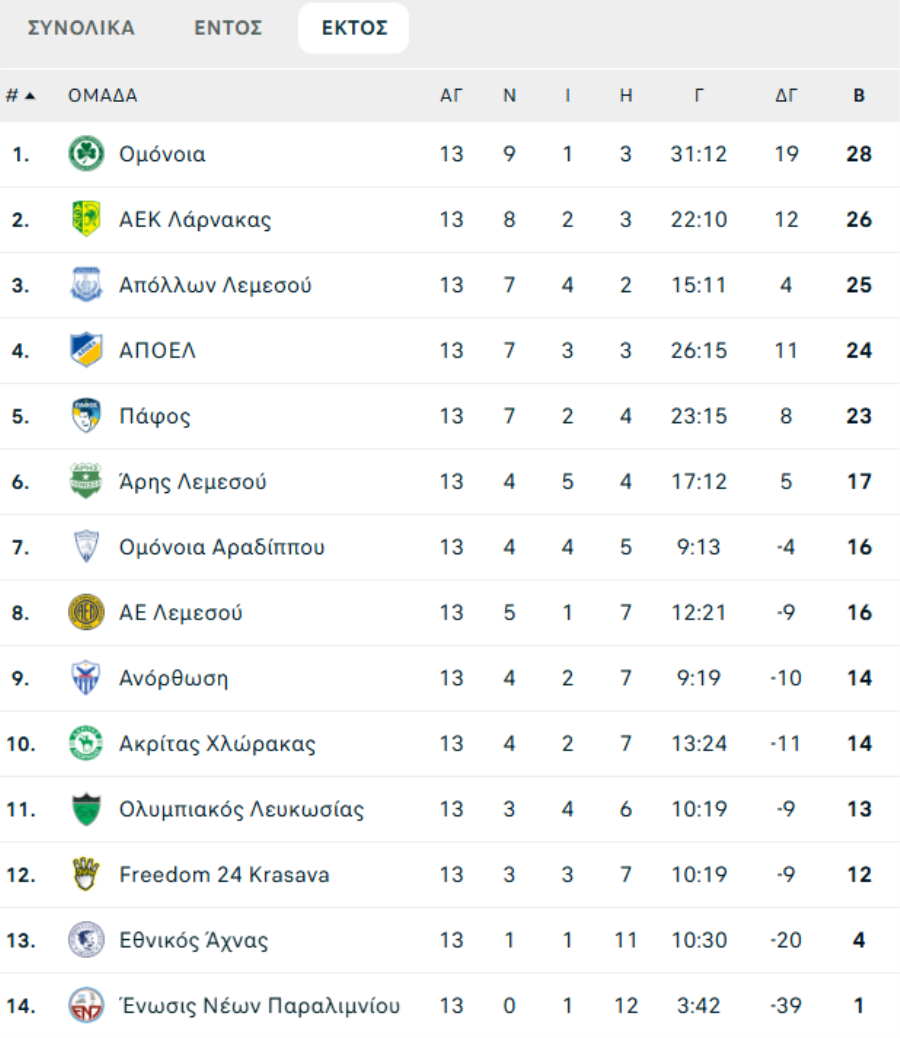
Task: Click the Άρης Λεμεσού crest
Action: pos(86,481)
